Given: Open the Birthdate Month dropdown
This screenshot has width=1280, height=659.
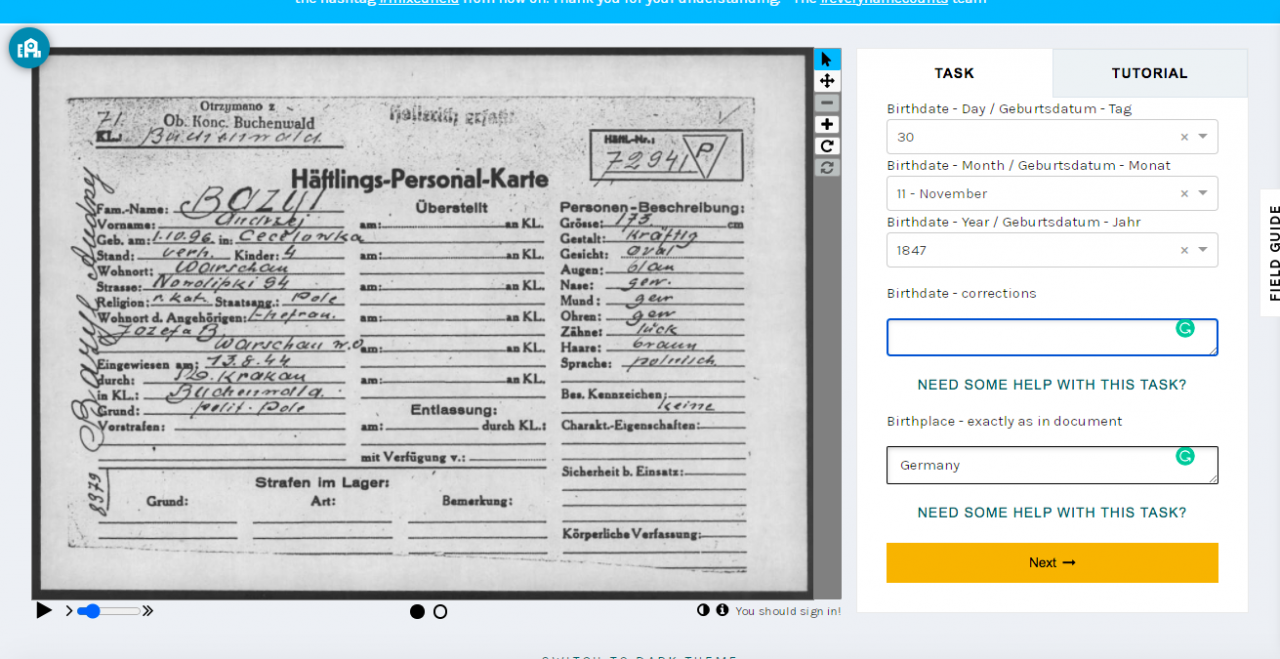Looking at the screenshot, I should click(x=1052, y=194).
